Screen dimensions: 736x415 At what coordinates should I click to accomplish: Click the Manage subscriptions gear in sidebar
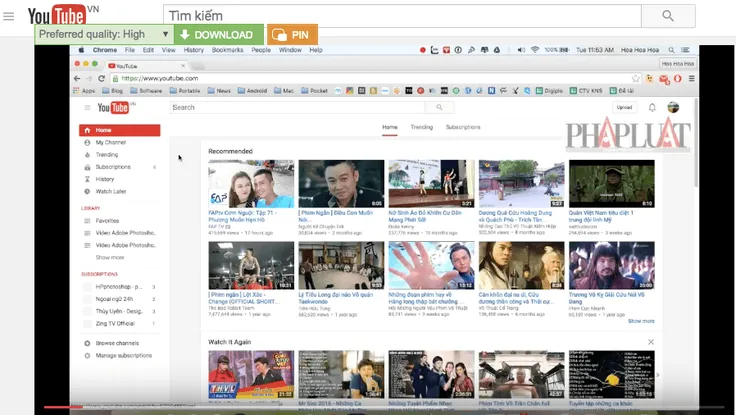coord(87,355)
